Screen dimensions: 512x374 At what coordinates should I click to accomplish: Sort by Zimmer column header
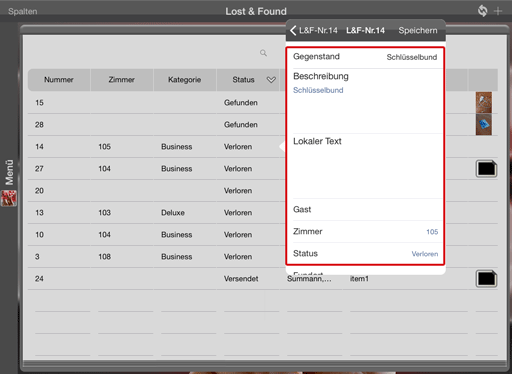click(121, 80)
